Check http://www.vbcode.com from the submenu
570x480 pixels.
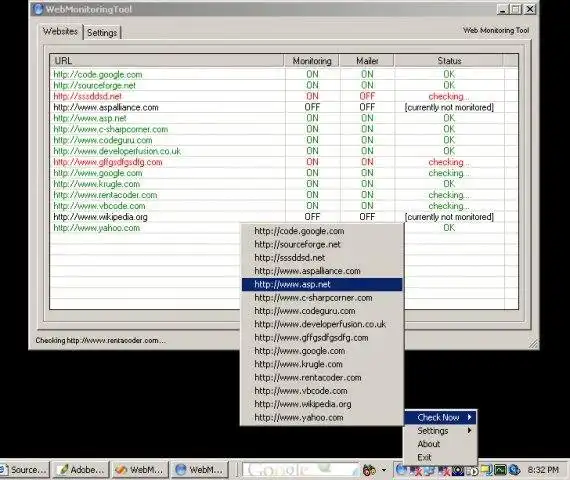pyautogui.click(x=322, y=391)
